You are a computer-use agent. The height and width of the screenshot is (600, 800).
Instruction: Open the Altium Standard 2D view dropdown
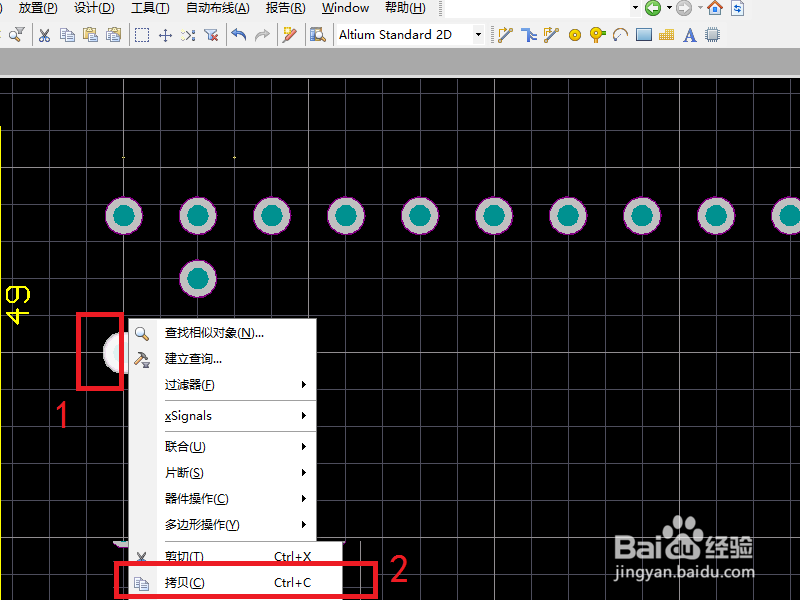(x=481, y=34)
